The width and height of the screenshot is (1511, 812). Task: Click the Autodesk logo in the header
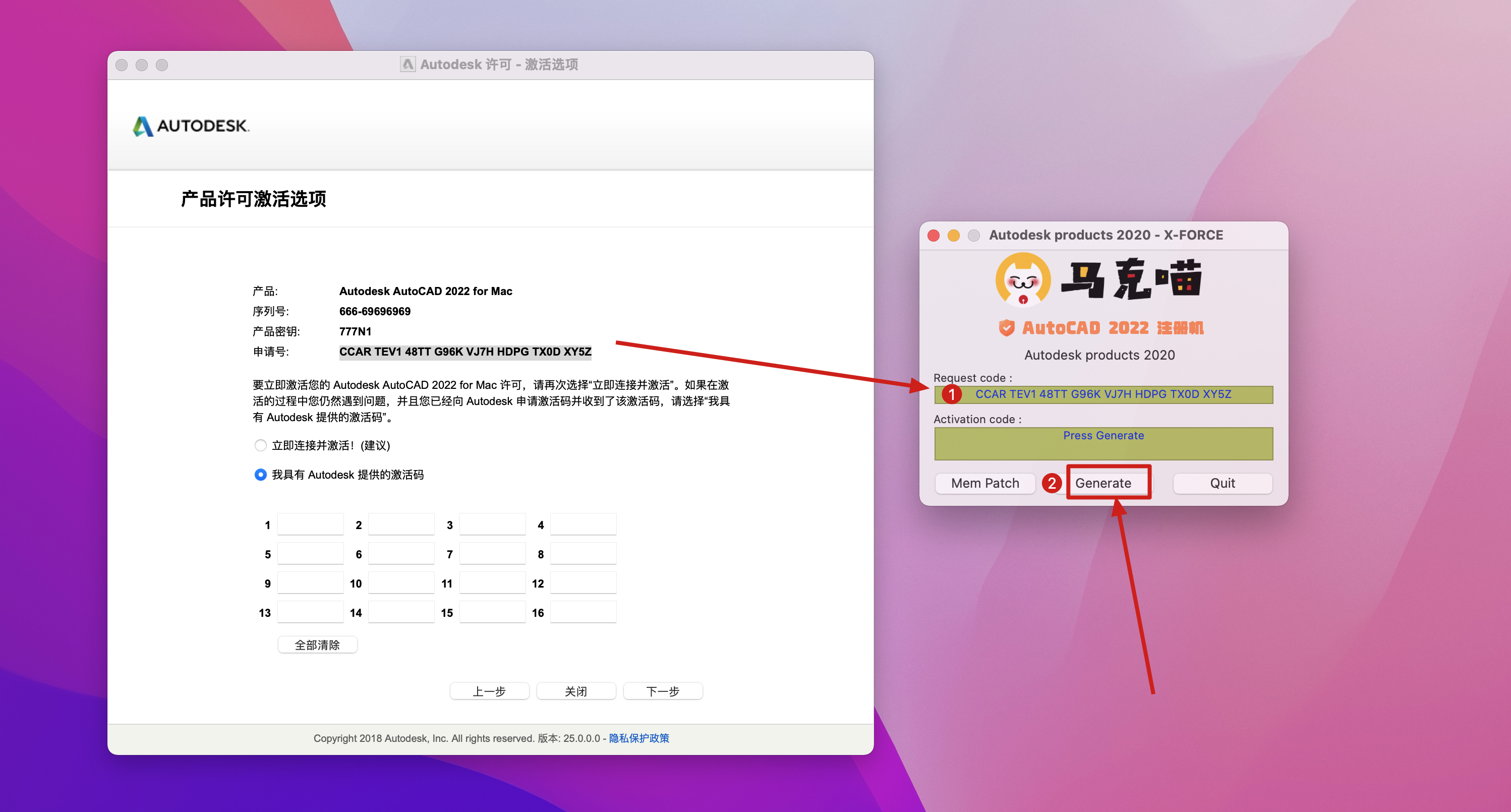(191, 126)
